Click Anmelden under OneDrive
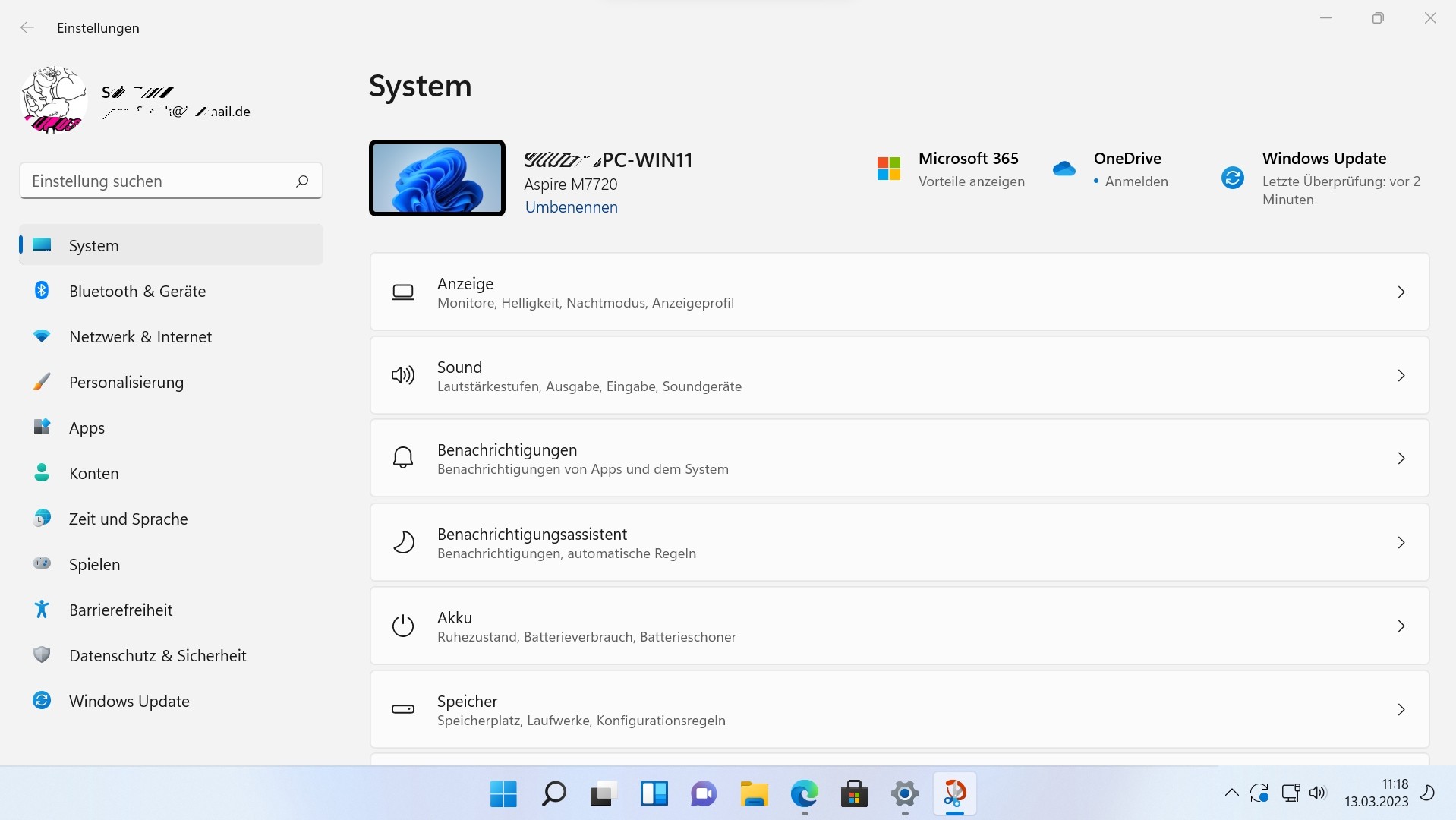 [x=1136, y=181]
